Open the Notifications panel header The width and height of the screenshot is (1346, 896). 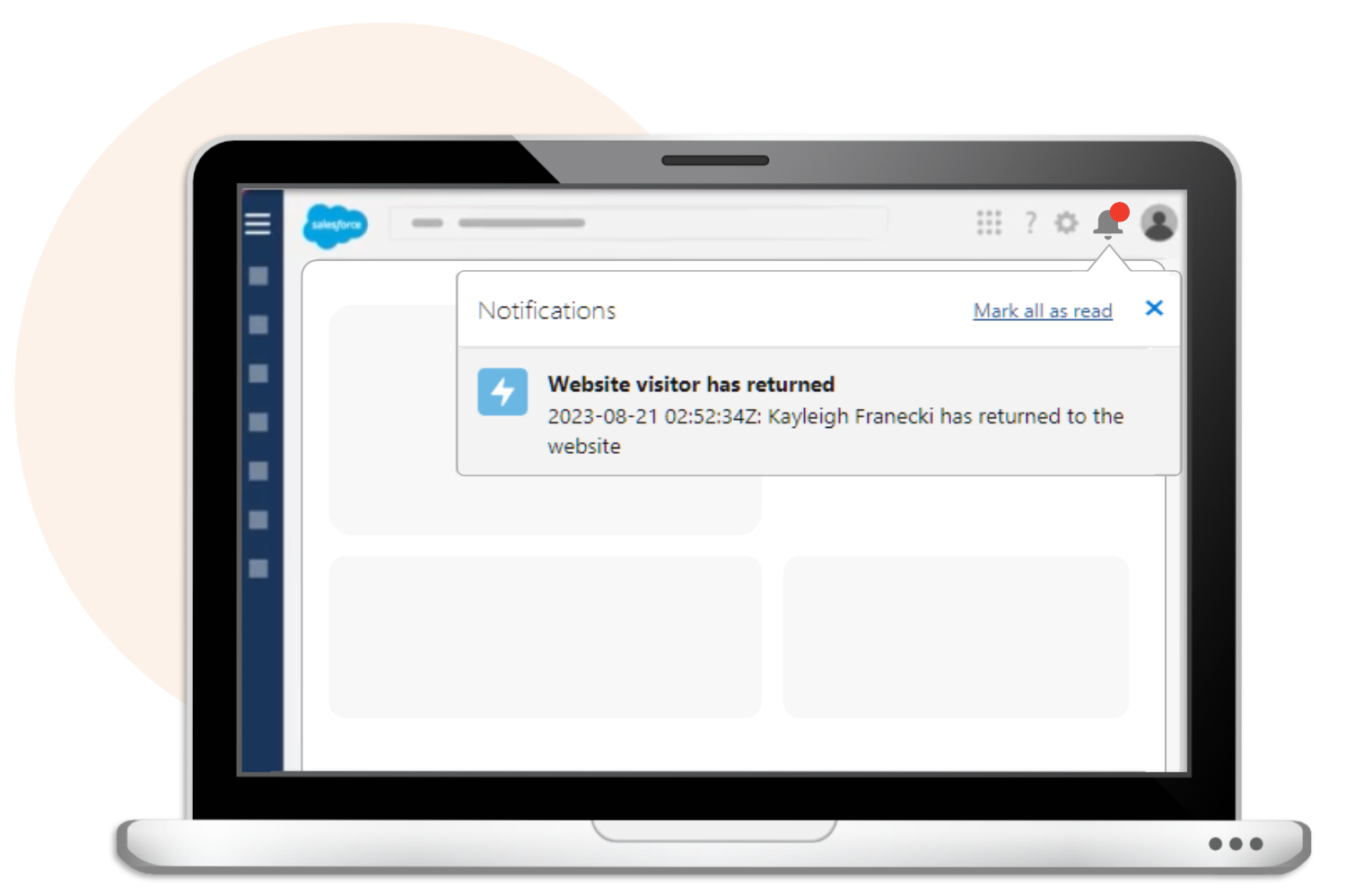pos(547,310)
